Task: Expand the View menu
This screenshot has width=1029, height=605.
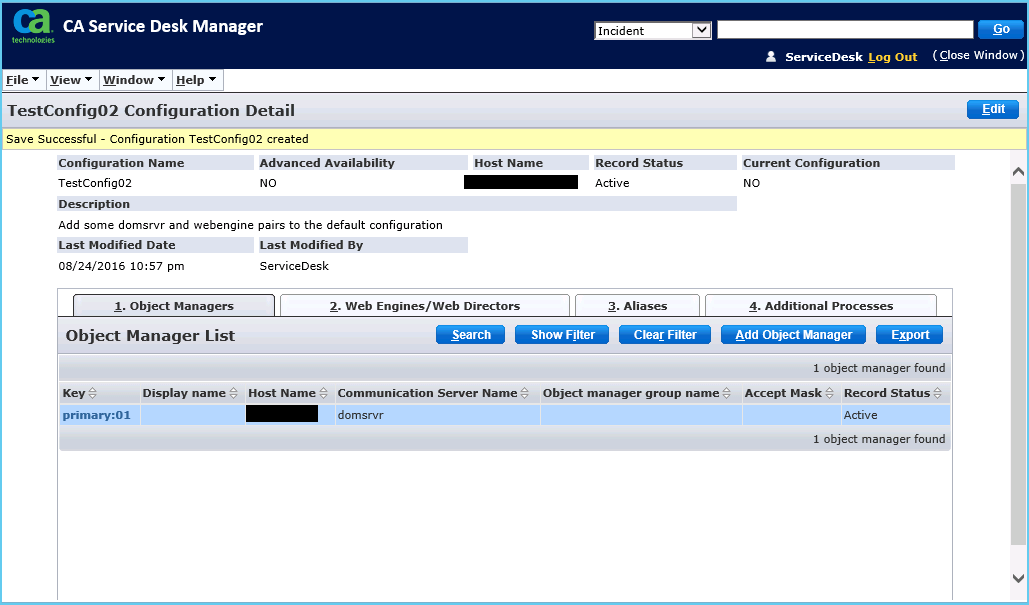Action: (x=71, y=80)
